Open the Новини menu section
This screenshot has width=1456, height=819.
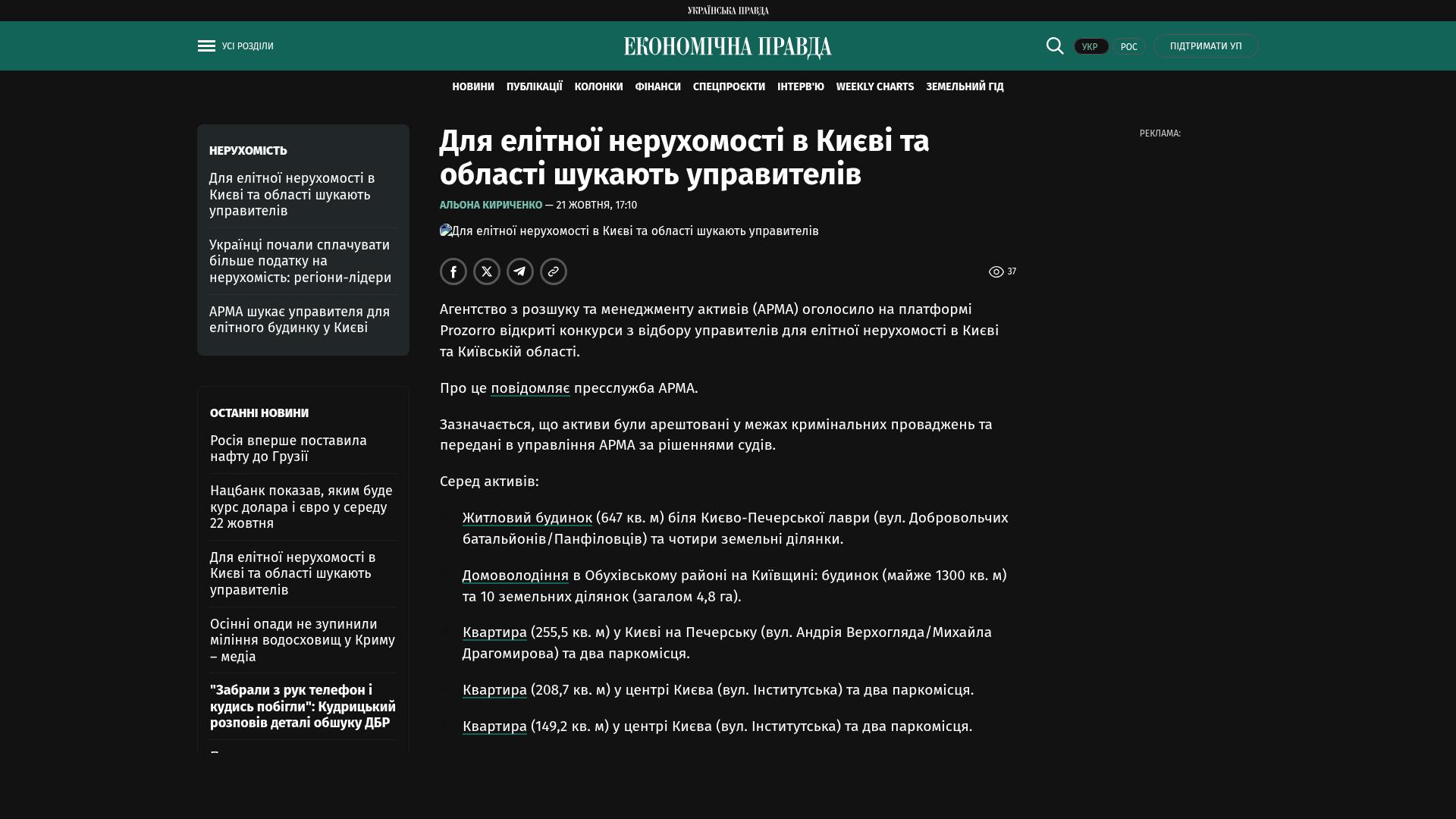[472, 86]
